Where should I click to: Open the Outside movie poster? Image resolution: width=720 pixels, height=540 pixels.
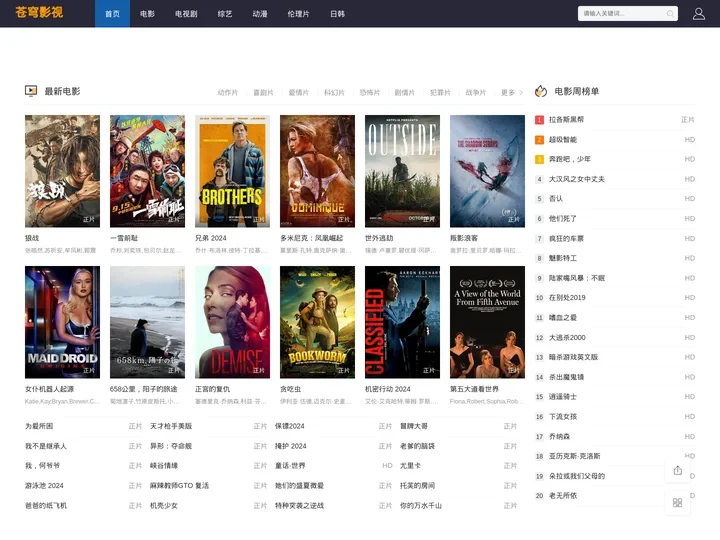pyautogui.click(x=402, y=171)
